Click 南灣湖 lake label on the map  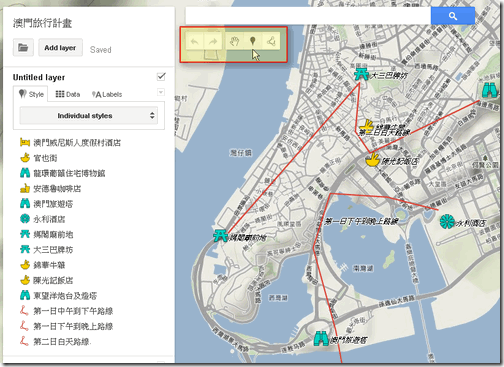point(363,268)
